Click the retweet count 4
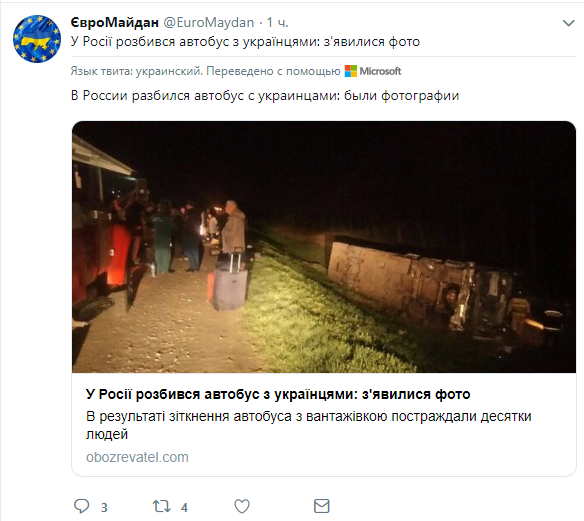Image resolution: width=584 pixels, height=521 pixels. point(184,507)
